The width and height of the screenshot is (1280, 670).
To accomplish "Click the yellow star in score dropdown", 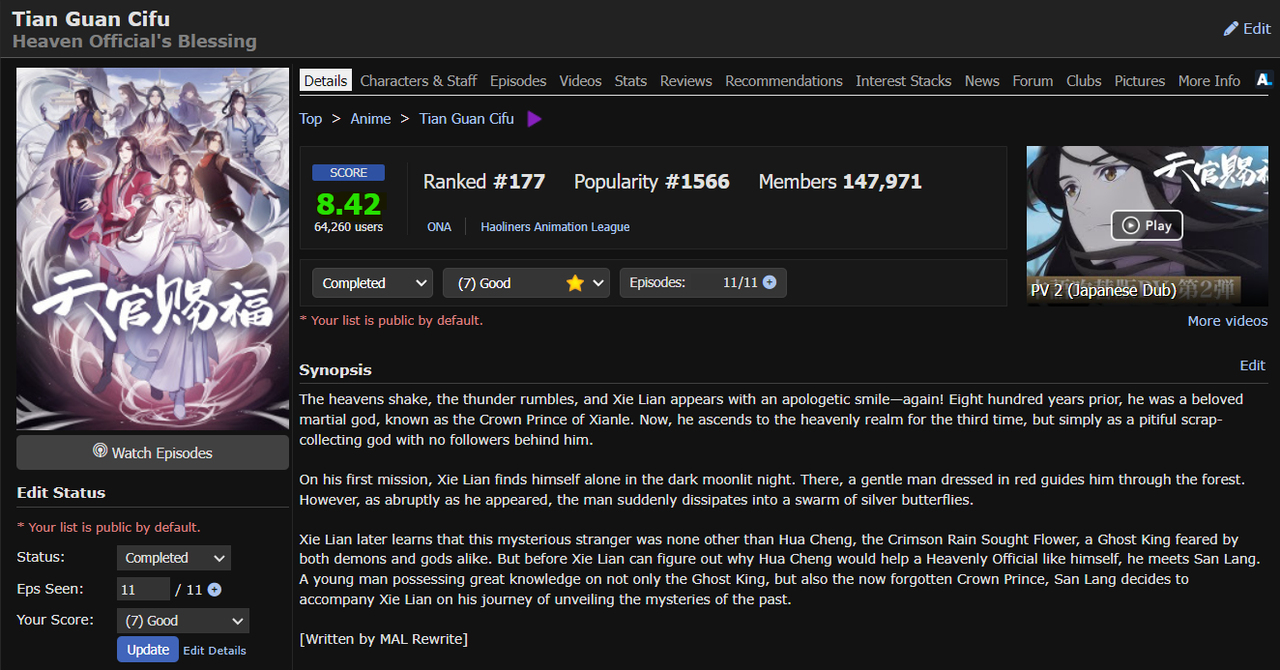I will pos(575,283).
